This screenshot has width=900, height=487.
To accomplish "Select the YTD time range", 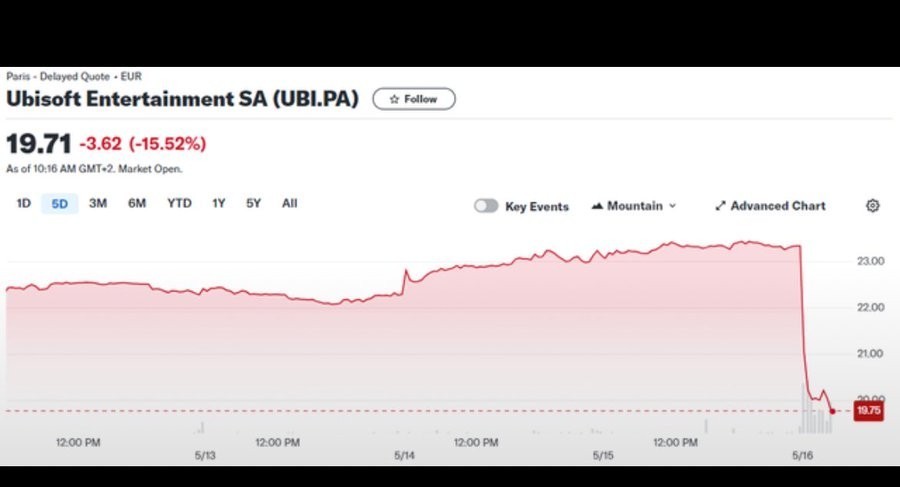I will click(x=179, y=204).
